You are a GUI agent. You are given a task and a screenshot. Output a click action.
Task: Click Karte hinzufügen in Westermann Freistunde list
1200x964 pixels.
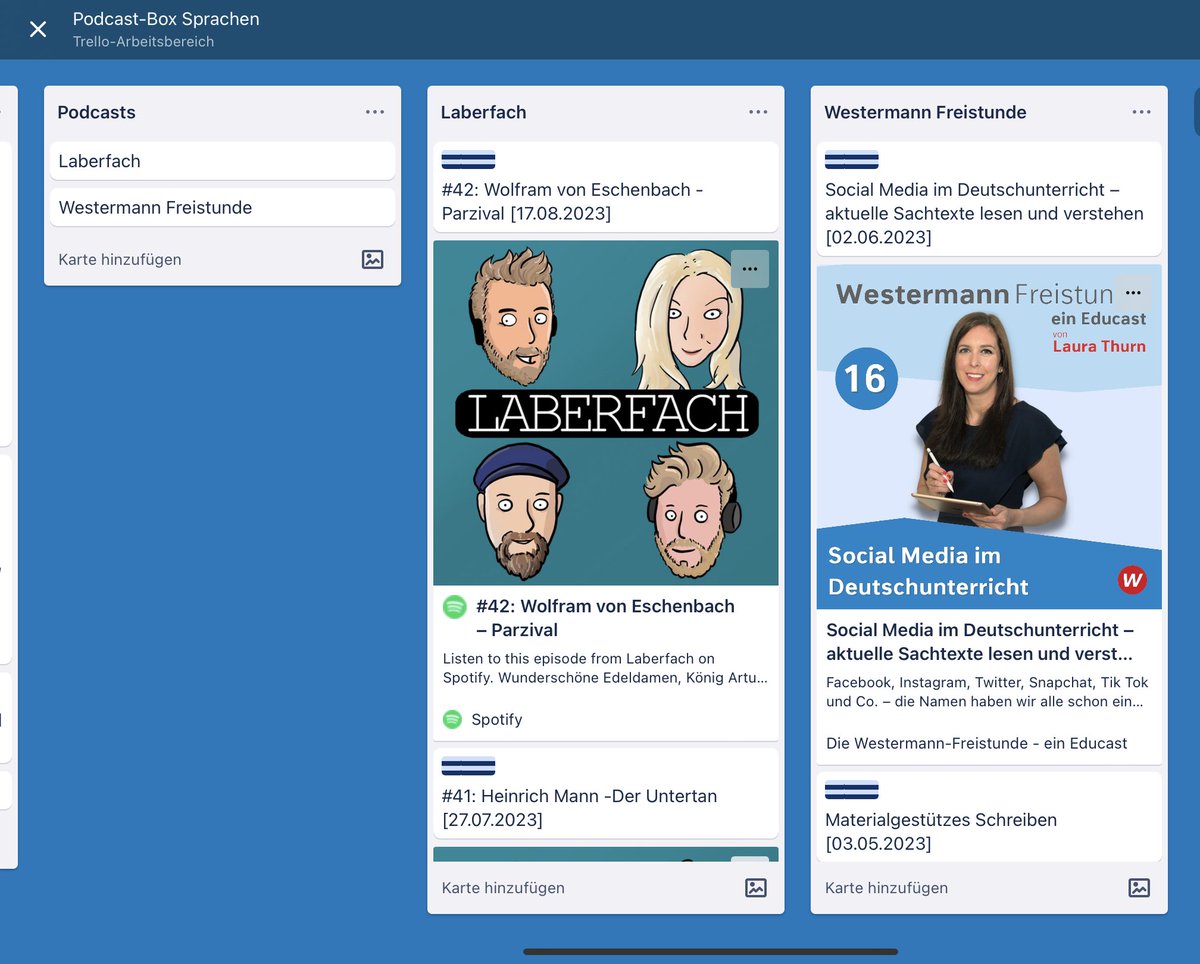886,887
